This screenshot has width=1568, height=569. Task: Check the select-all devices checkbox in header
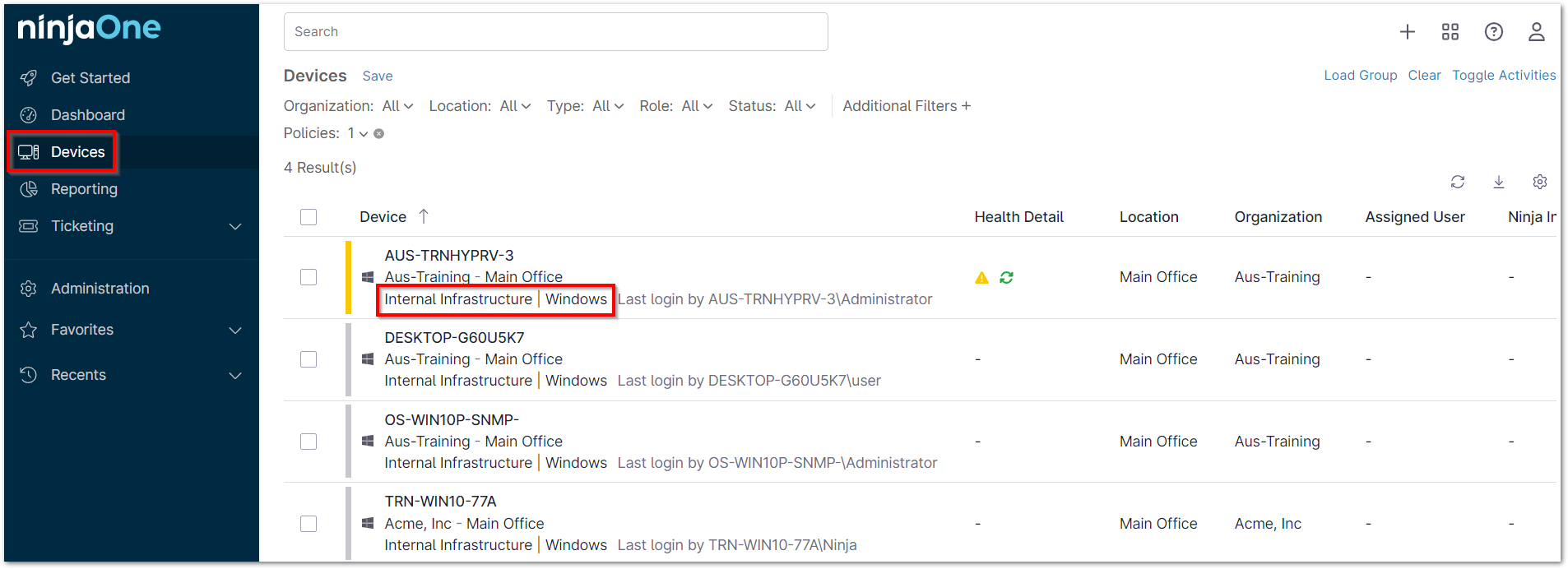[x=308, y=217]
